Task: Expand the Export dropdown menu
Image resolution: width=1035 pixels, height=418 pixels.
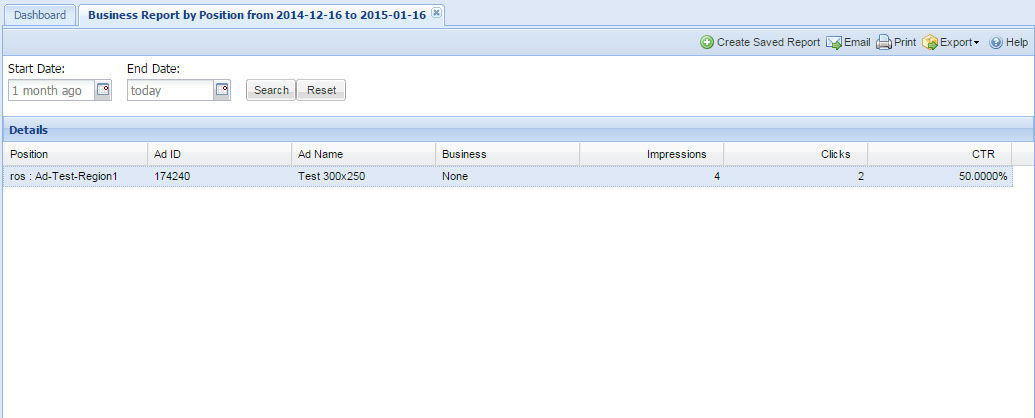Action: pos(976,43)
